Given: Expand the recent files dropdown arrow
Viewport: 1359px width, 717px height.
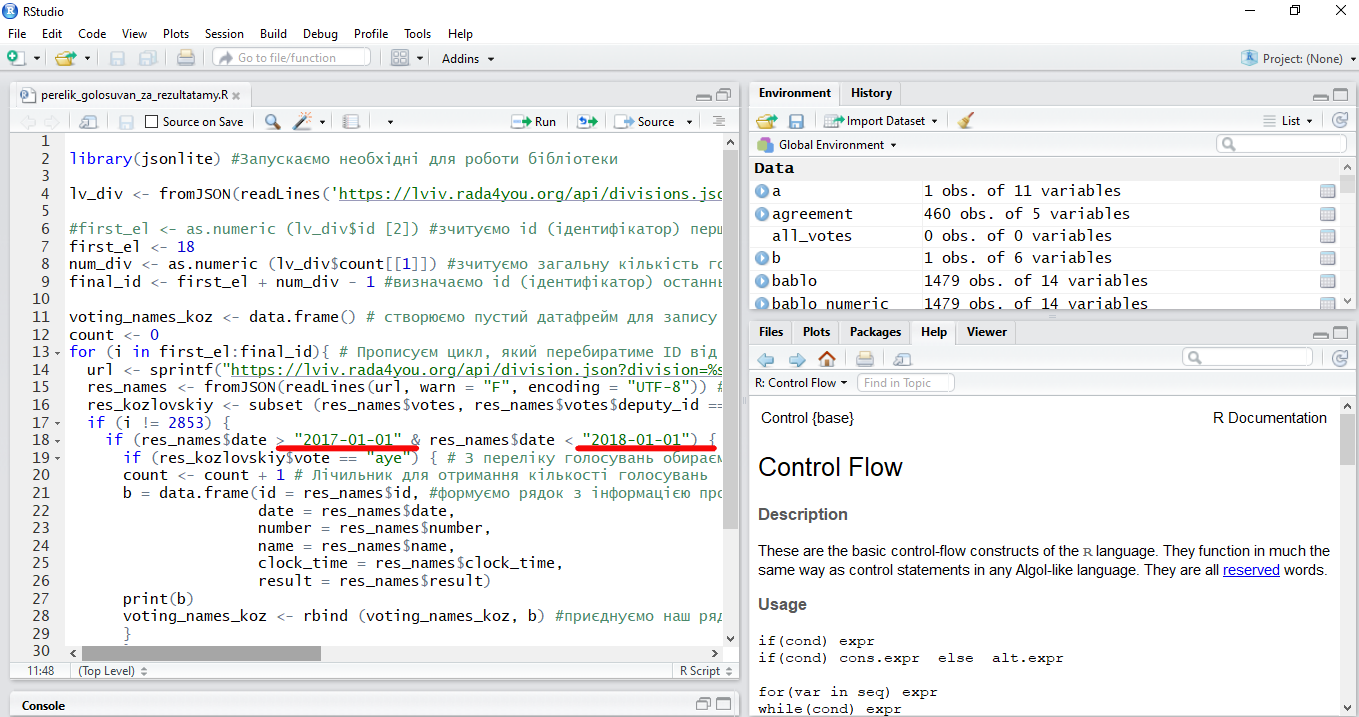Looking at the screenshot, I should pyautogui.click(x=87, y=59).
